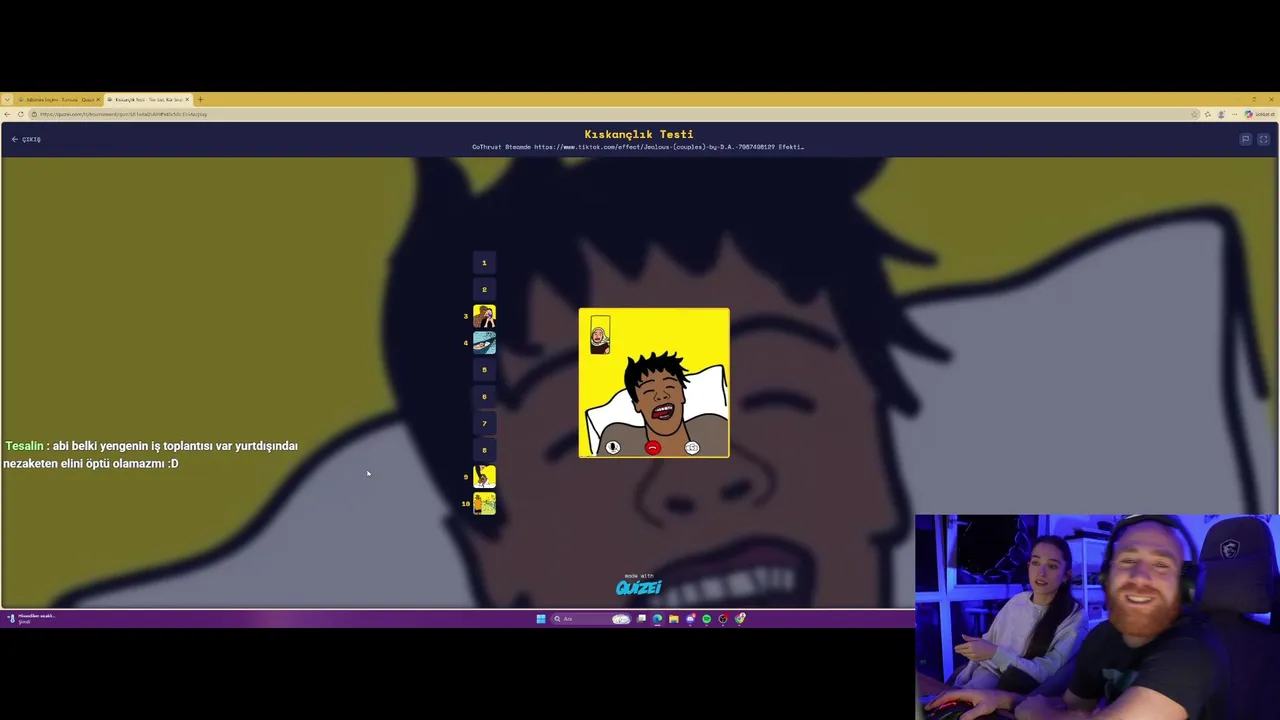Select rank slot number 1
This screenshot has width=1280, height=720.
(x=484, y=263)
